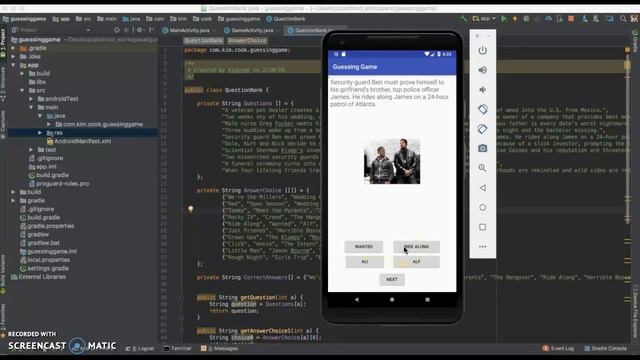Expand the app build folder
This screenshot has width=640, height=360.
(x=22, y=73)
